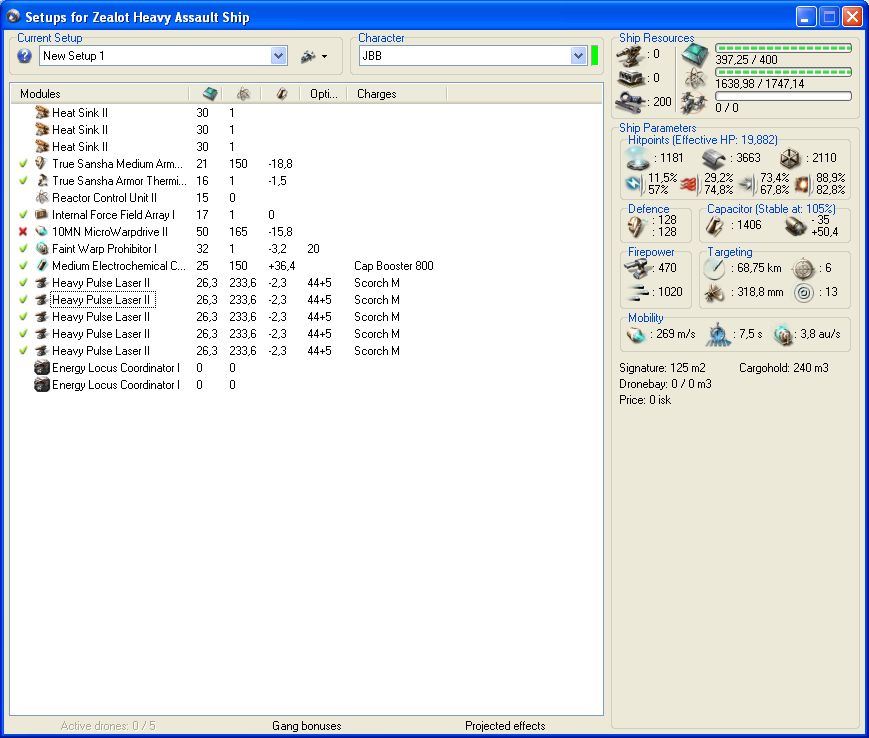Toggle Medium Electrochemical Capacitor booster state
Viewport: 869px width, 738px height.
click(23, 266)
